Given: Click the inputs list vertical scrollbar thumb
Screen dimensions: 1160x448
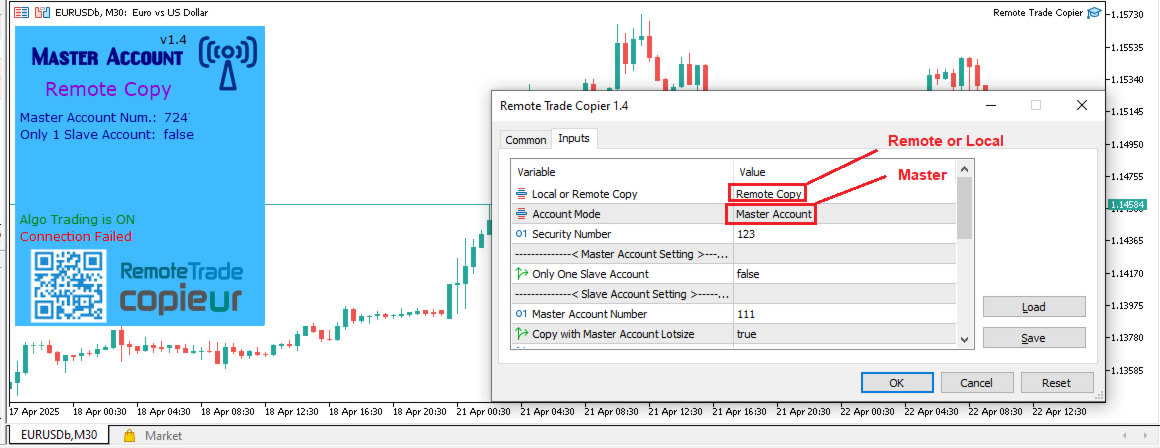Looking at the screenshot, I should tap(964, 208).
